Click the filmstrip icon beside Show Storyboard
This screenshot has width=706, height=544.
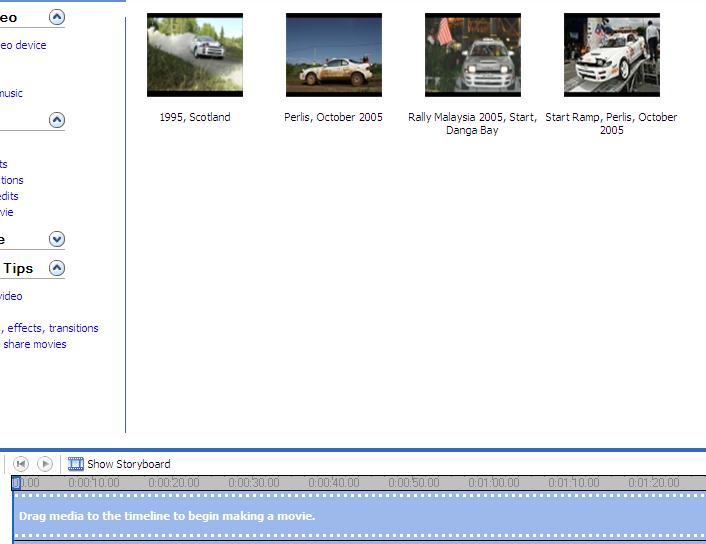pyautogui.click(x=76, y=464)
